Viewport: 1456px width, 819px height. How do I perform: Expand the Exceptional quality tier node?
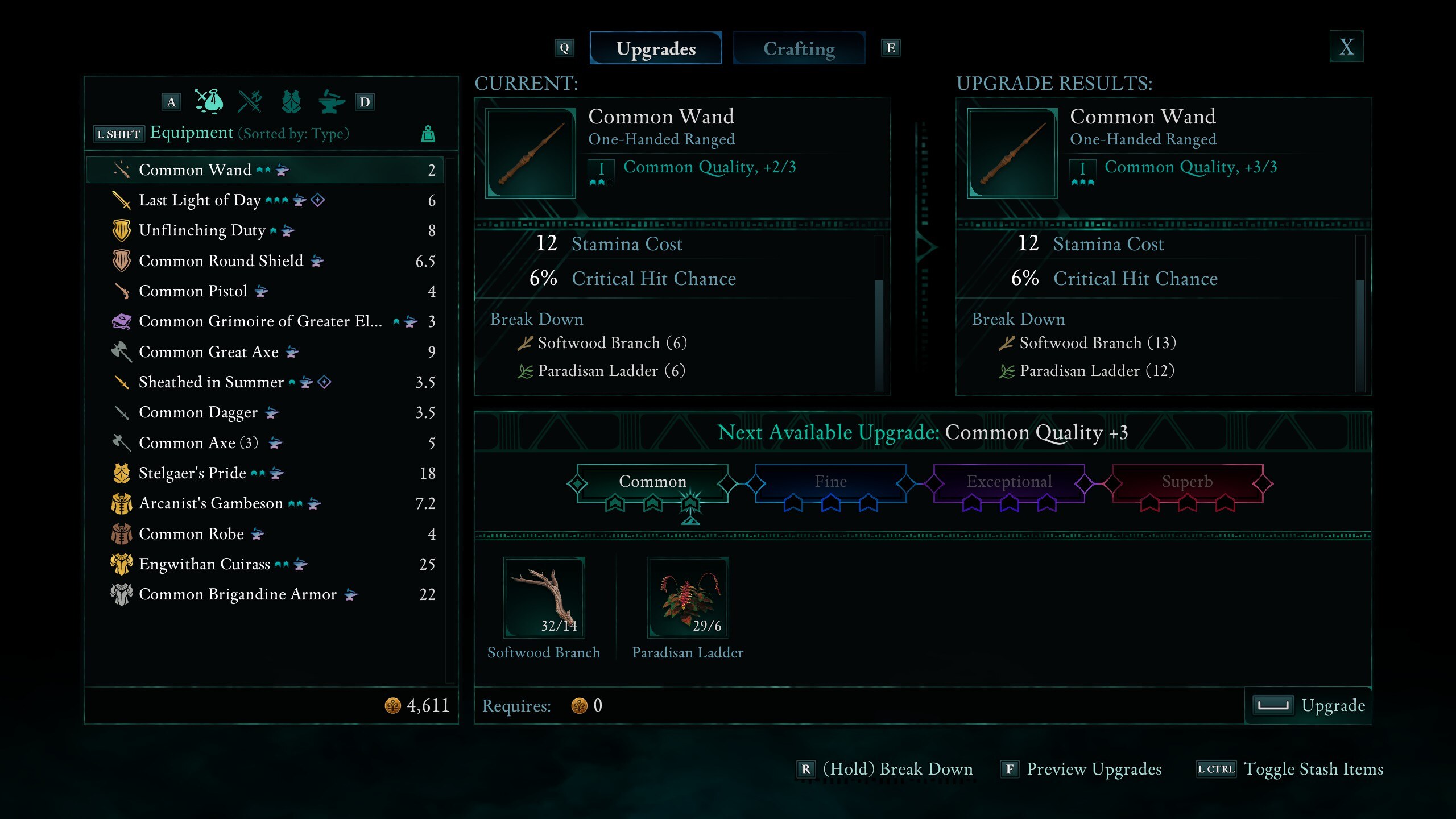[1008, 481]
